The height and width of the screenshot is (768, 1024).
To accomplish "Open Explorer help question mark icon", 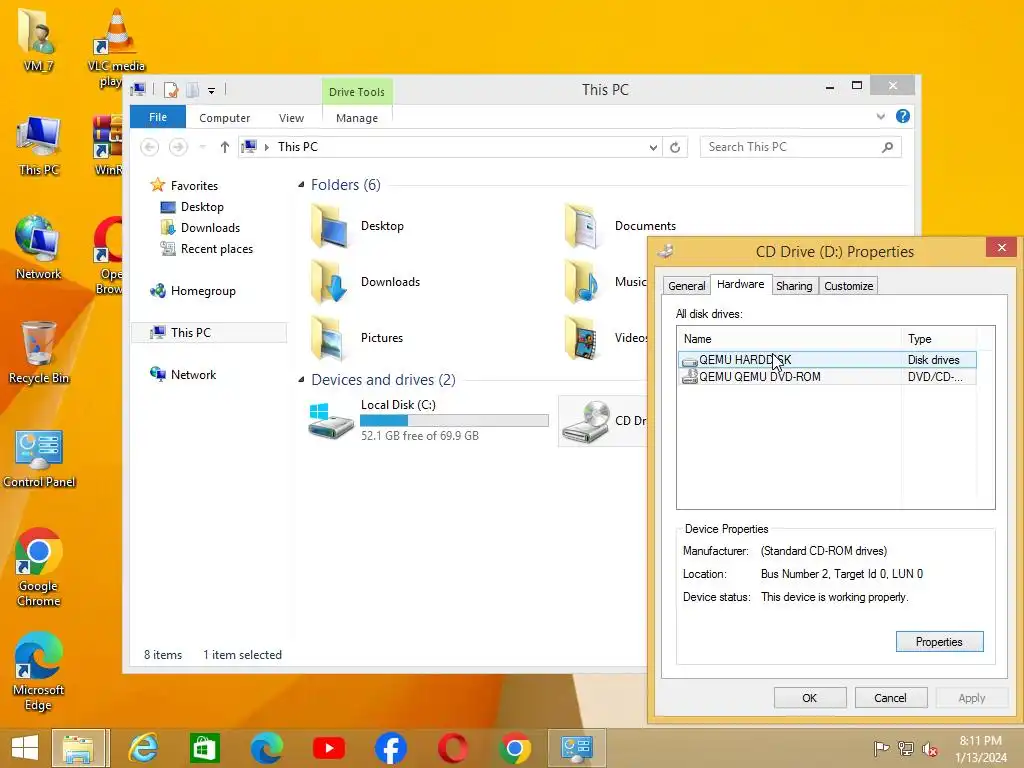I will pos(903,116).
